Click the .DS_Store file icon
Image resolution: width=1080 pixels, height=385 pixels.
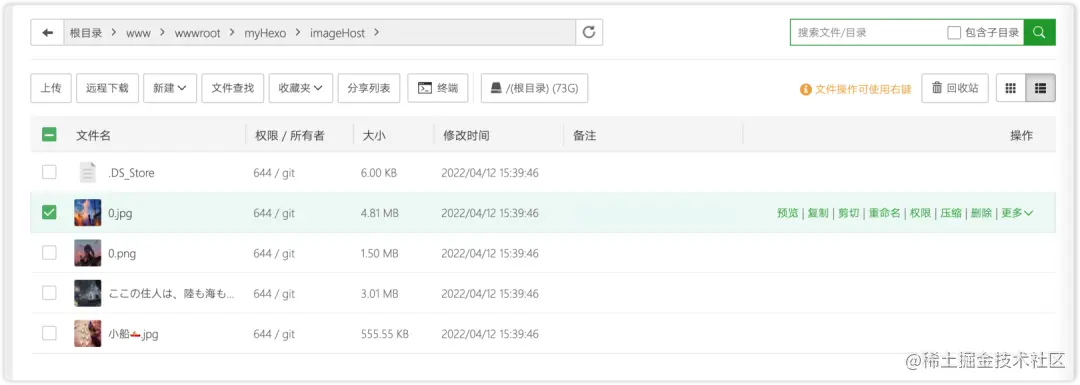(87, 173)
